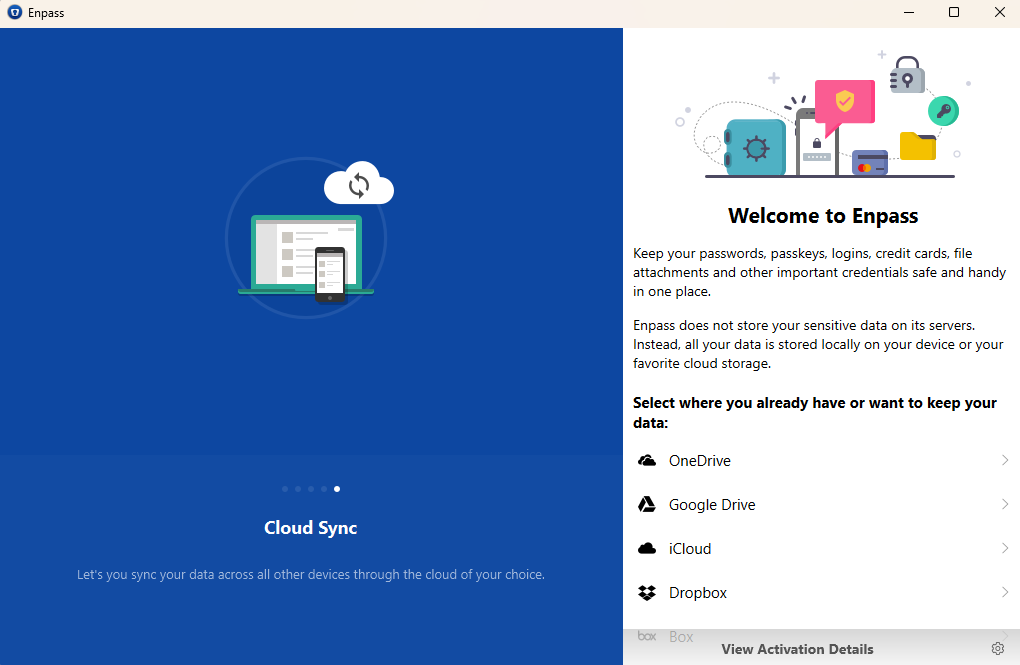This screenshot has height=665, width=1020.
Task: Select the second carousel page dot
Action: pos(298,489)
